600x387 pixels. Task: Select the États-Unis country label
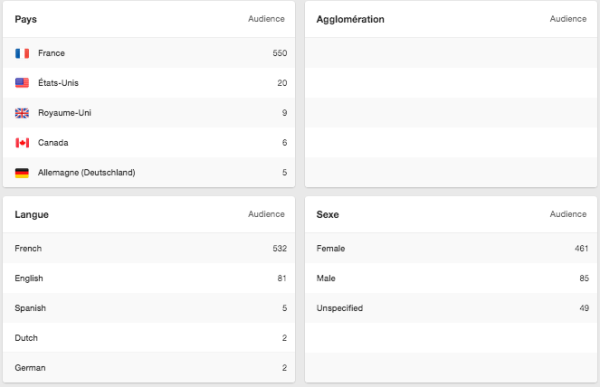coord(58,83)
